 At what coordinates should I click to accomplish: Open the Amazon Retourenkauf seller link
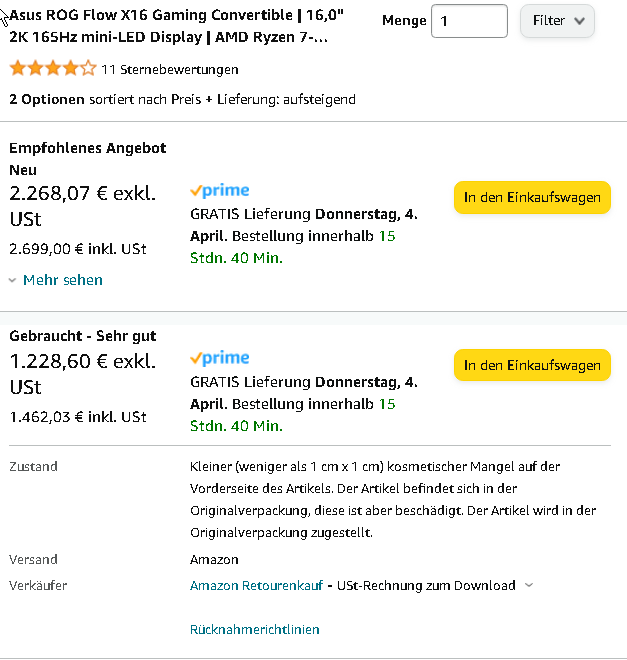[256, 585]
